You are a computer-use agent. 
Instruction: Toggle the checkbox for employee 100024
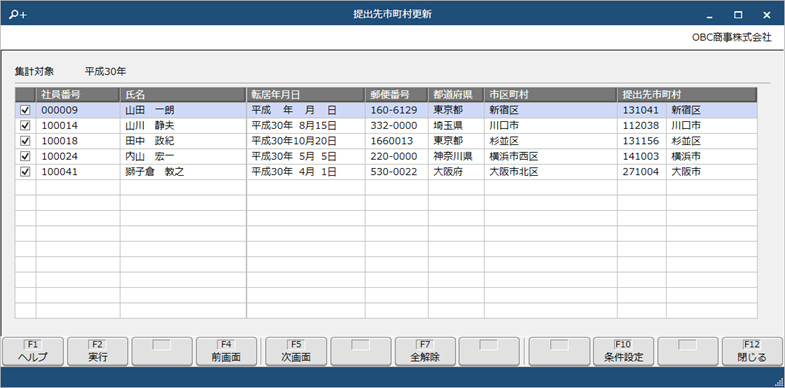(x=25, y=157)
